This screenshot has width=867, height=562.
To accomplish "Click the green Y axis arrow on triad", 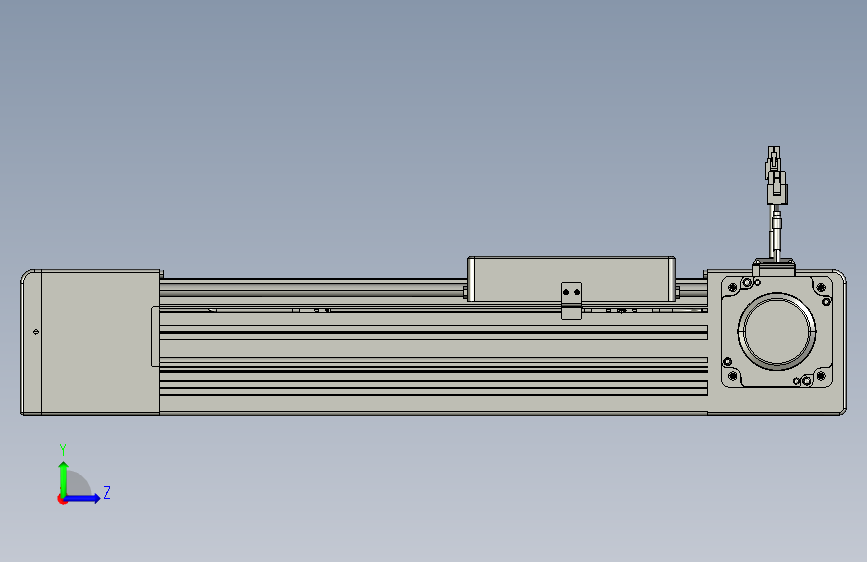I will [x=64, y=478].
